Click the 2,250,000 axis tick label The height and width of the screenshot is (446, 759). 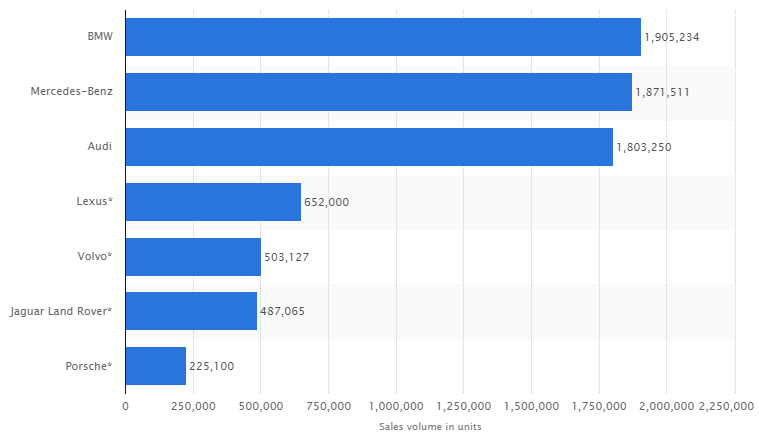726,406
